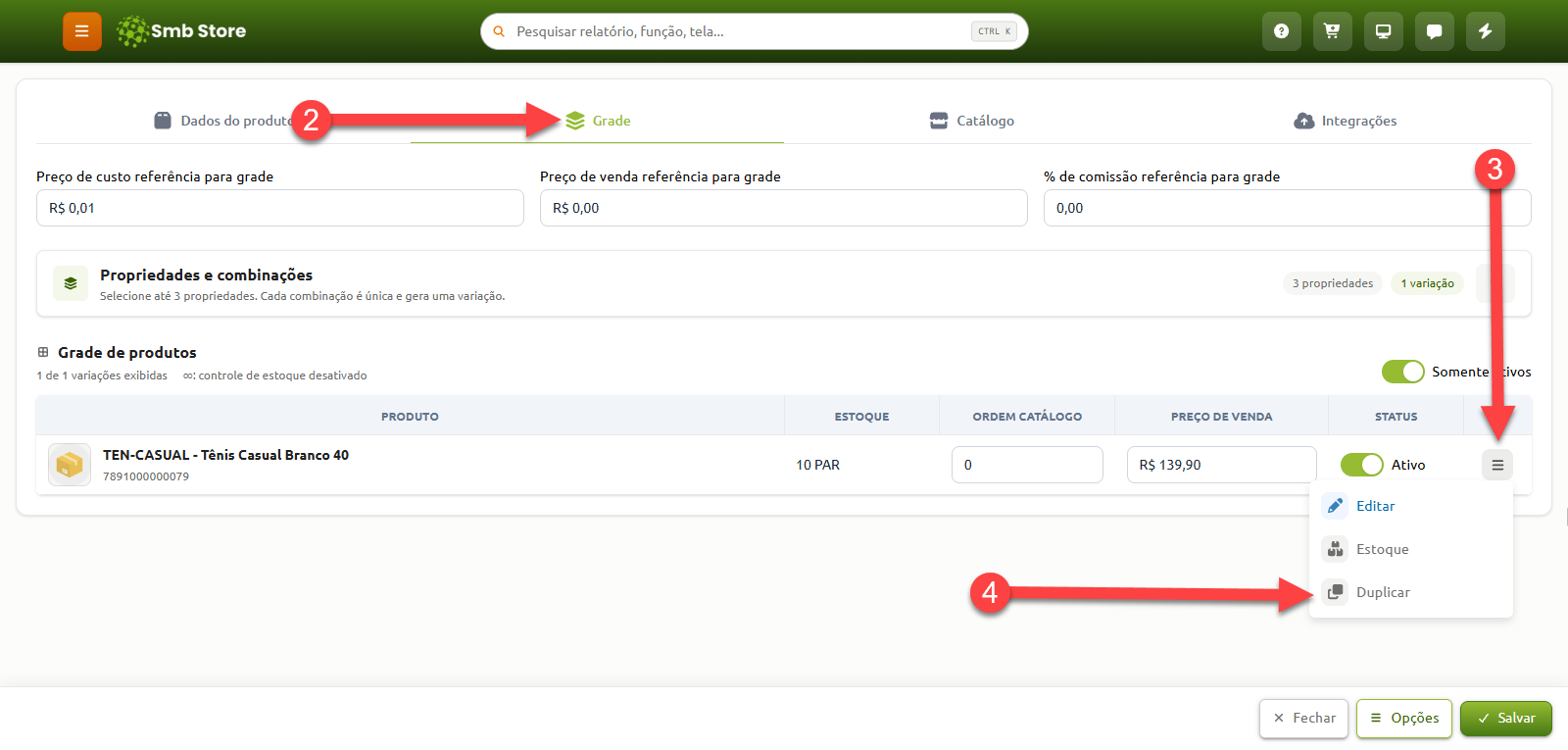Choose Estoque from the row menu
This screenshot has width=1568, height=750.
coord(1411,549)
